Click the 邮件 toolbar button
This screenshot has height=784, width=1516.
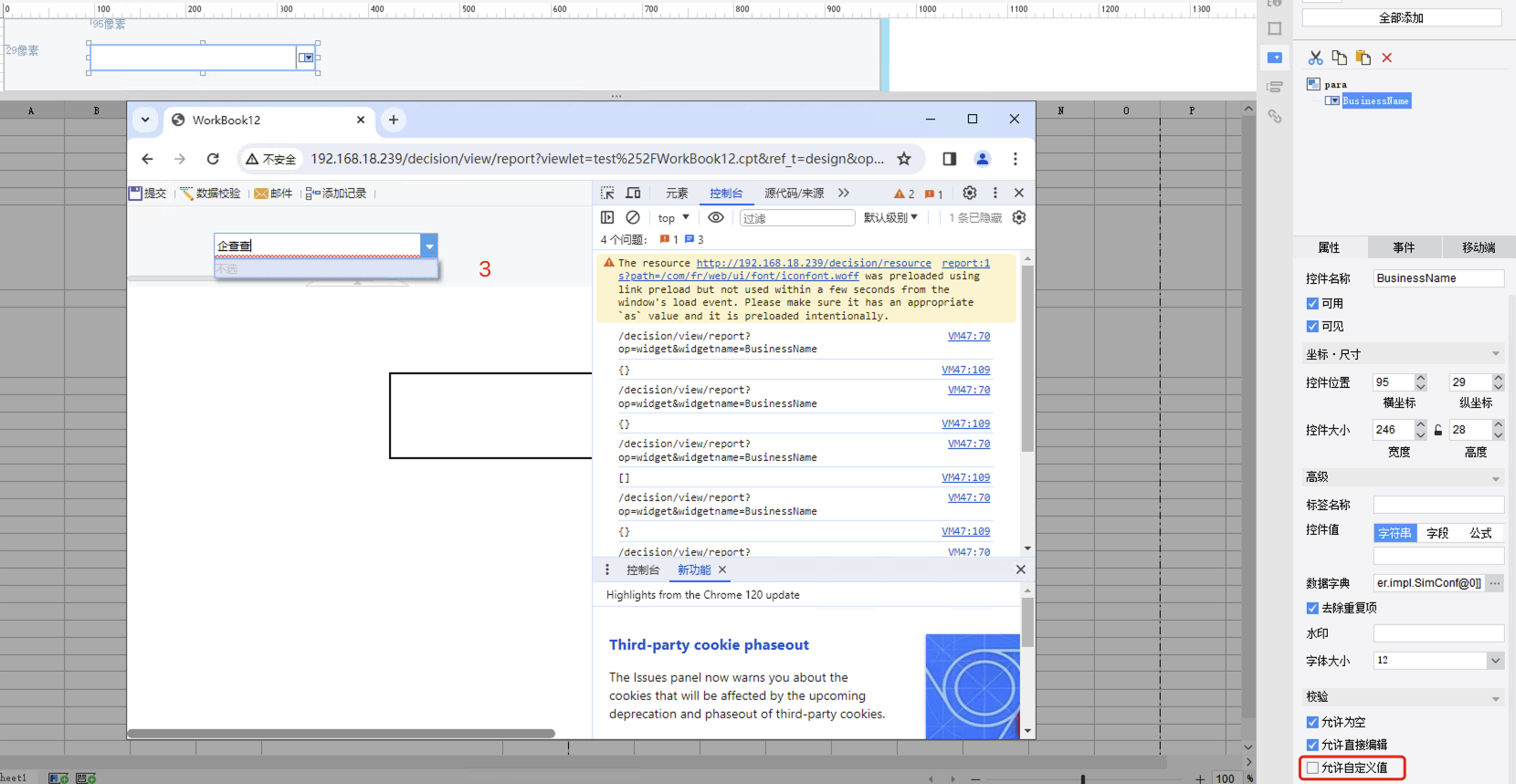point(274,193)
